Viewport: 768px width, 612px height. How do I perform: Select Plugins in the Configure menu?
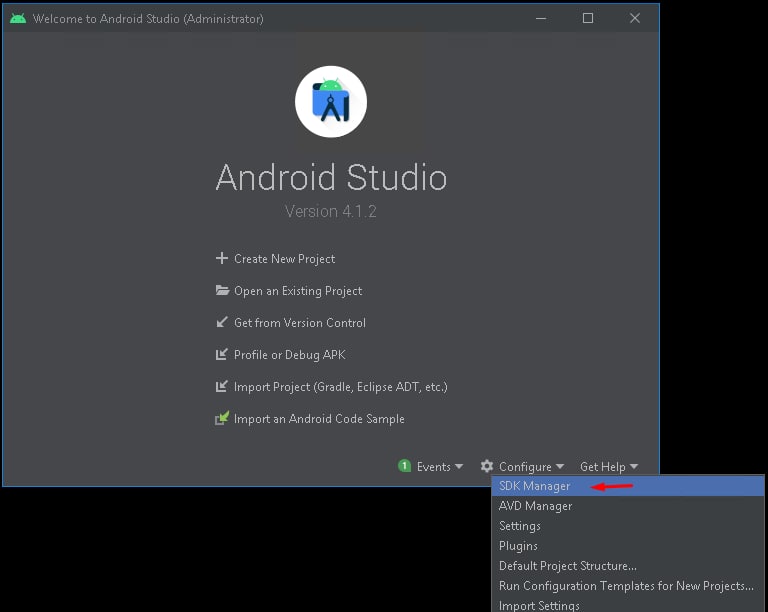(x=628, y=546)
